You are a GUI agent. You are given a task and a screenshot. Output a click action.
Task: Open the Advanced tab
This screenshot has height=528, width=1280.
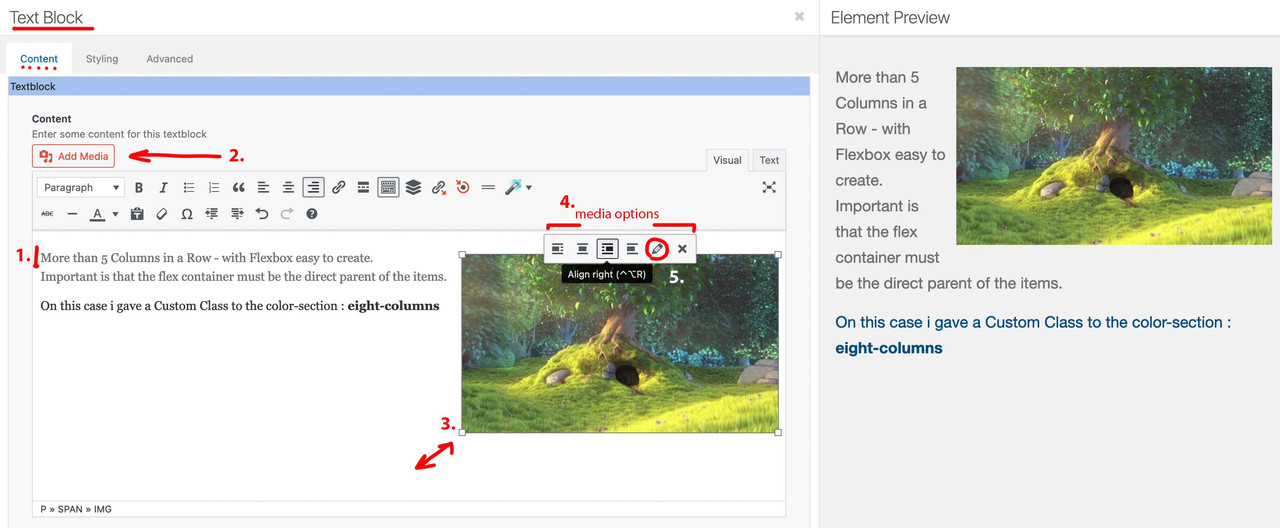170,59
